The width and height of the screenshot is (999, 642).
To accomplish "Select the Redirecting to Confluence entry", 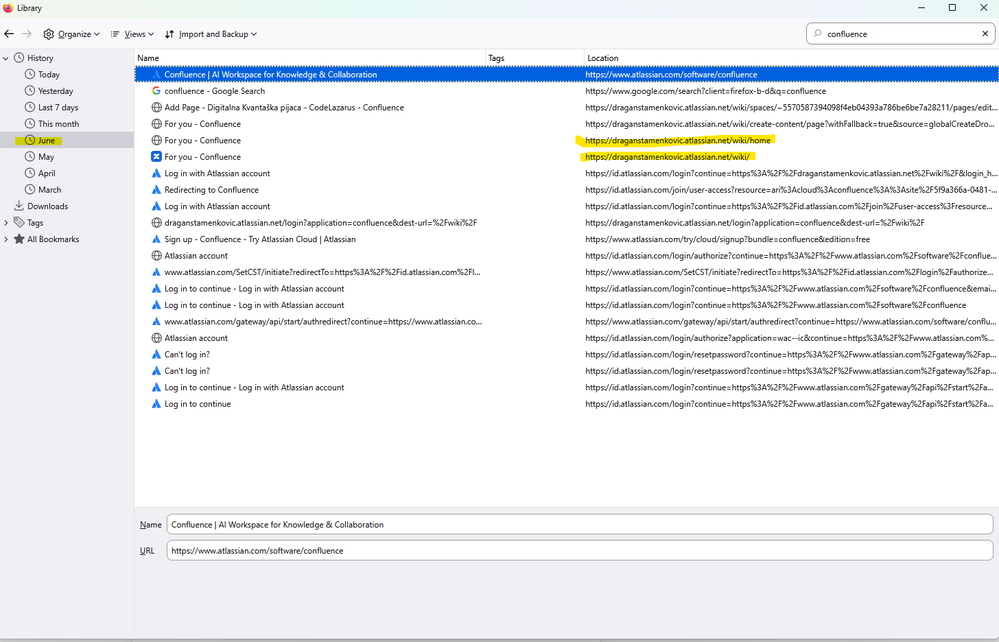I will click(x=566, y=190).
